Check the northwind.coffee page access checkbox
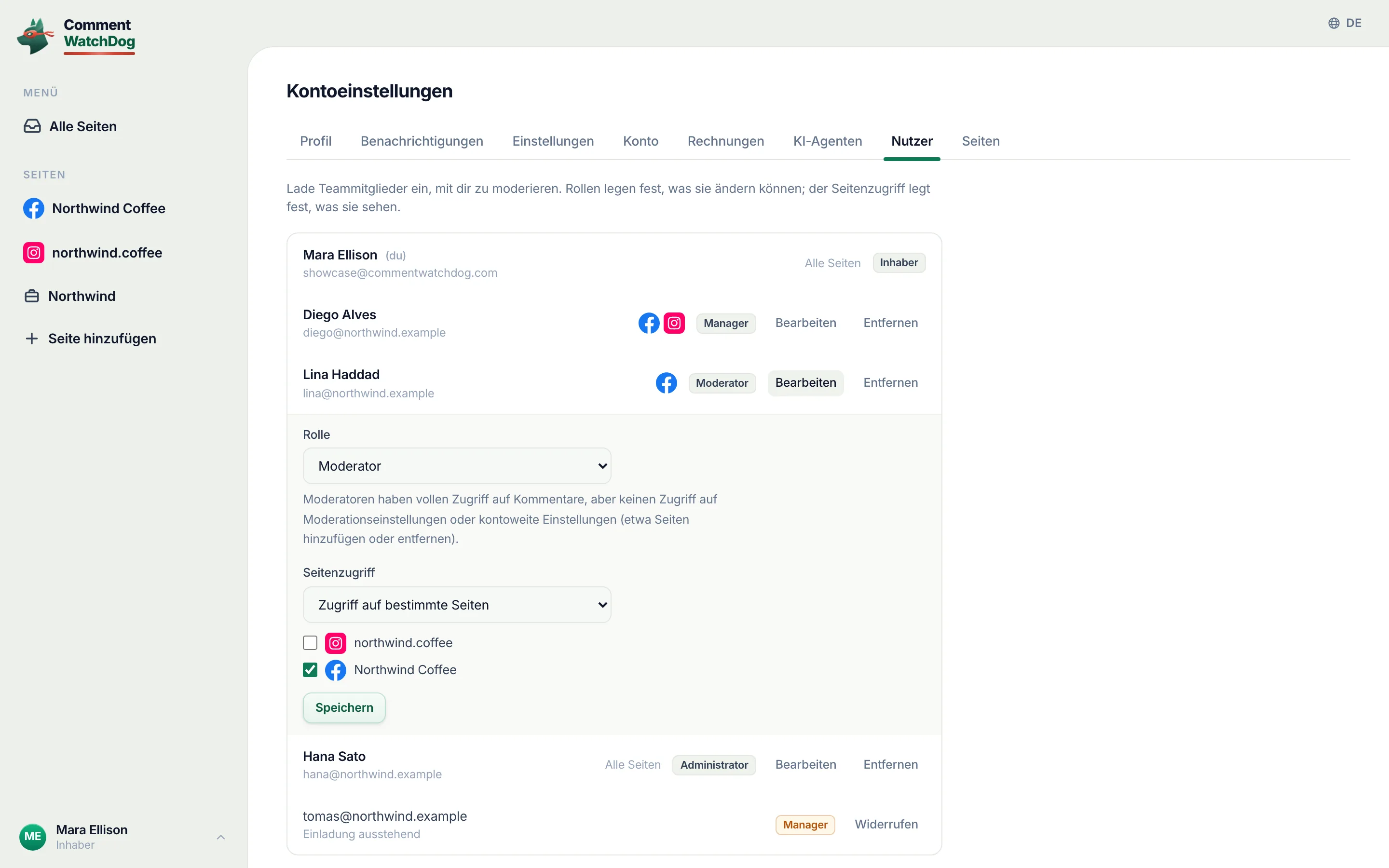Screen dimensions: 1389x868 (310, 643)
